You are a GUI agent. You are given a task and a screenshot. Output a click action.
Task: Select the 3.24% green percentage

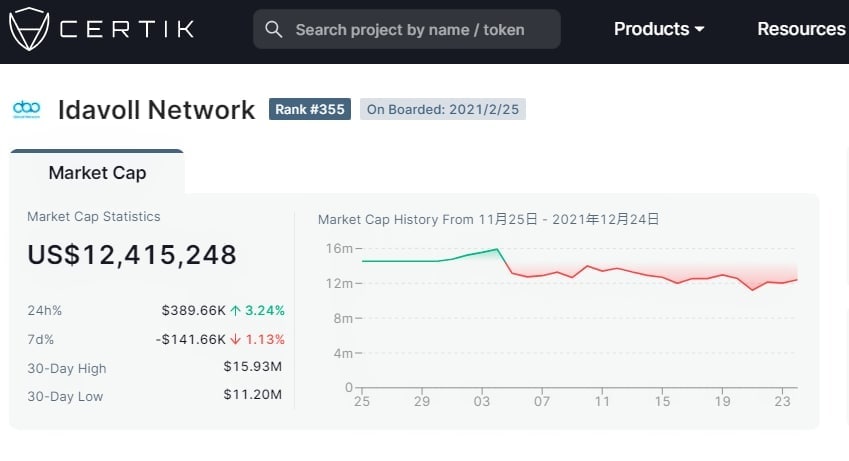point(265,310)
